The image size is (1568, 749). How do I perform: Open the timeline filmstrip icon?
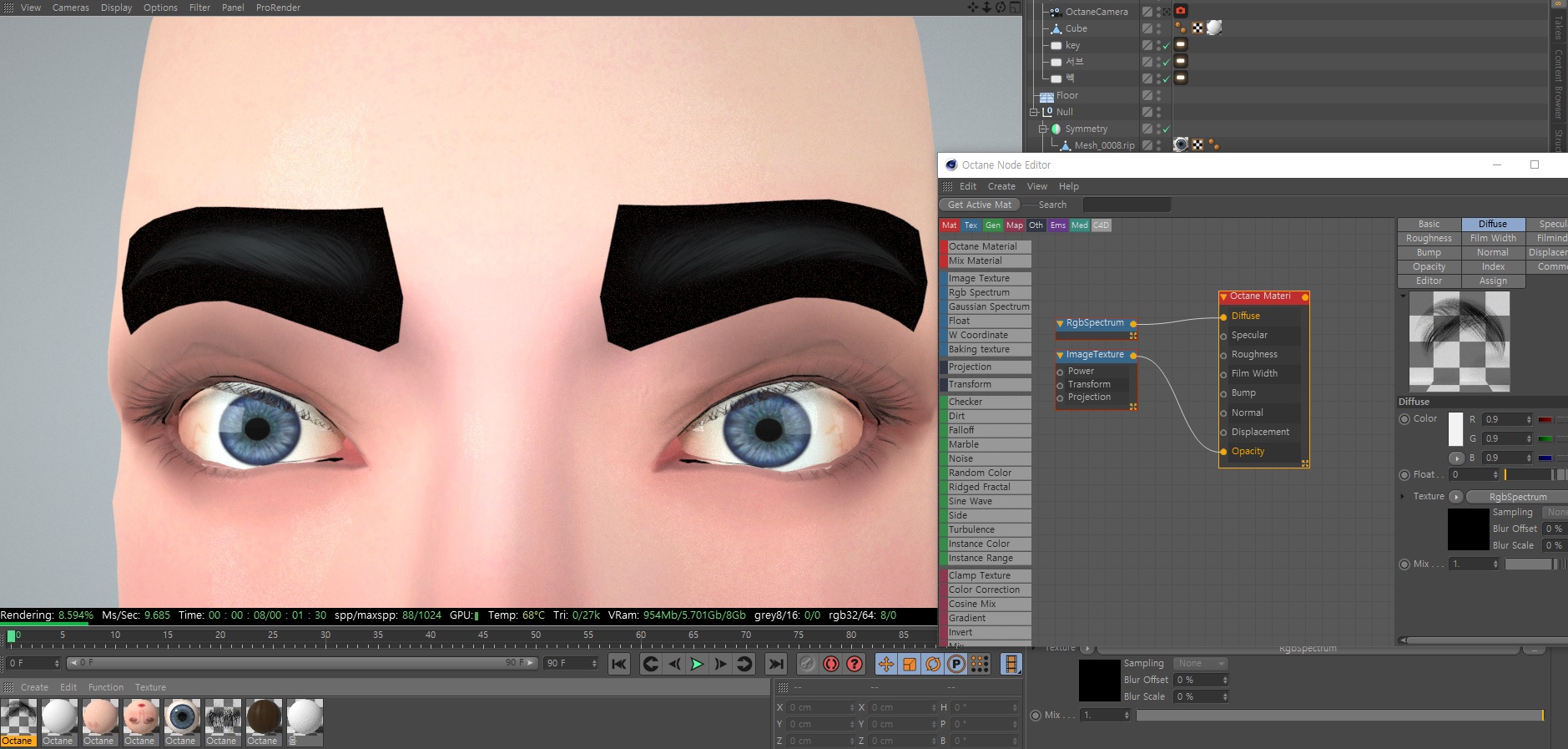coord(1011,664)
